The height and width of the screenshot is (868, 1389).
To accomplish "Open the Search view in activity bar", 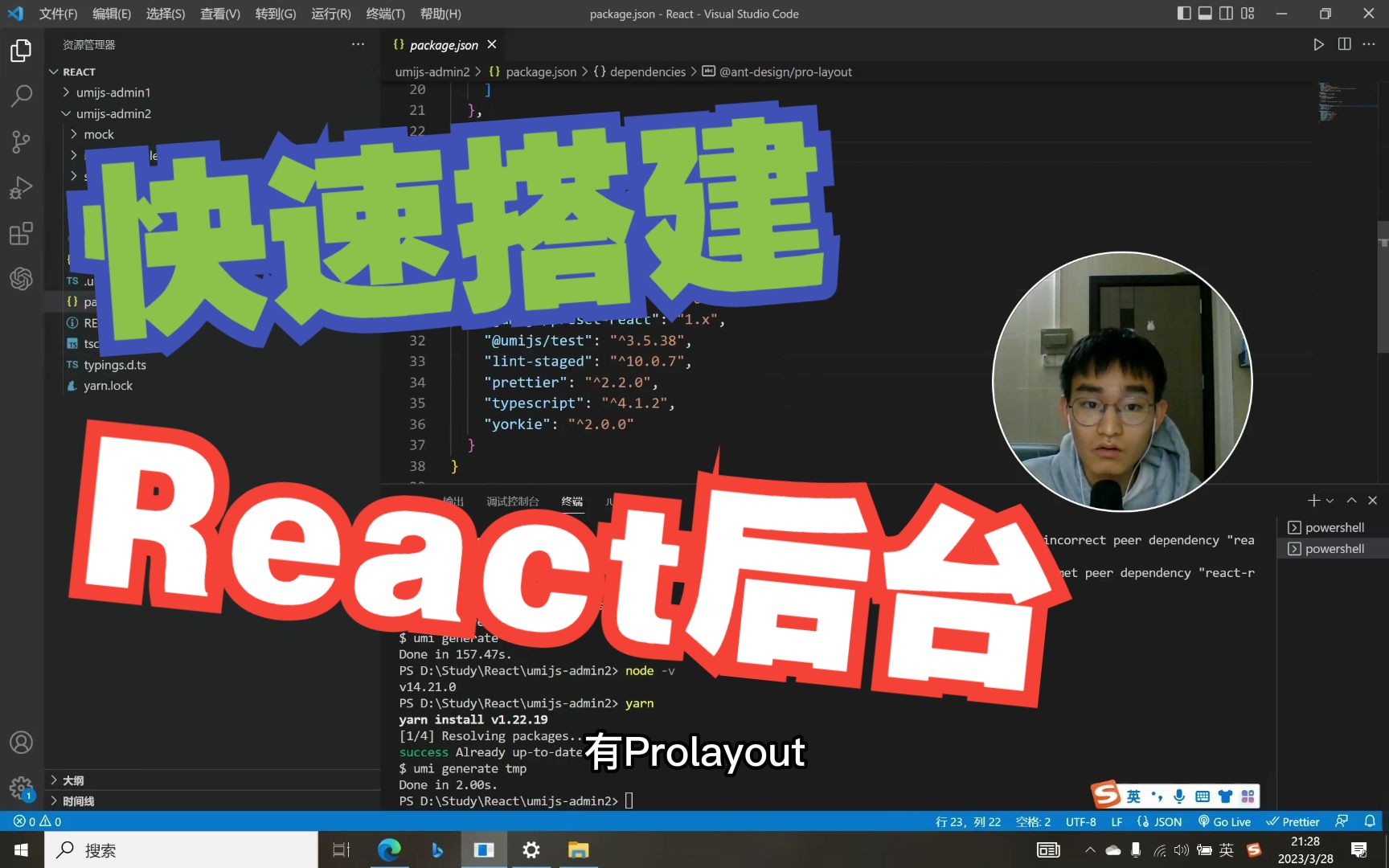I will [x=21, y=96].
